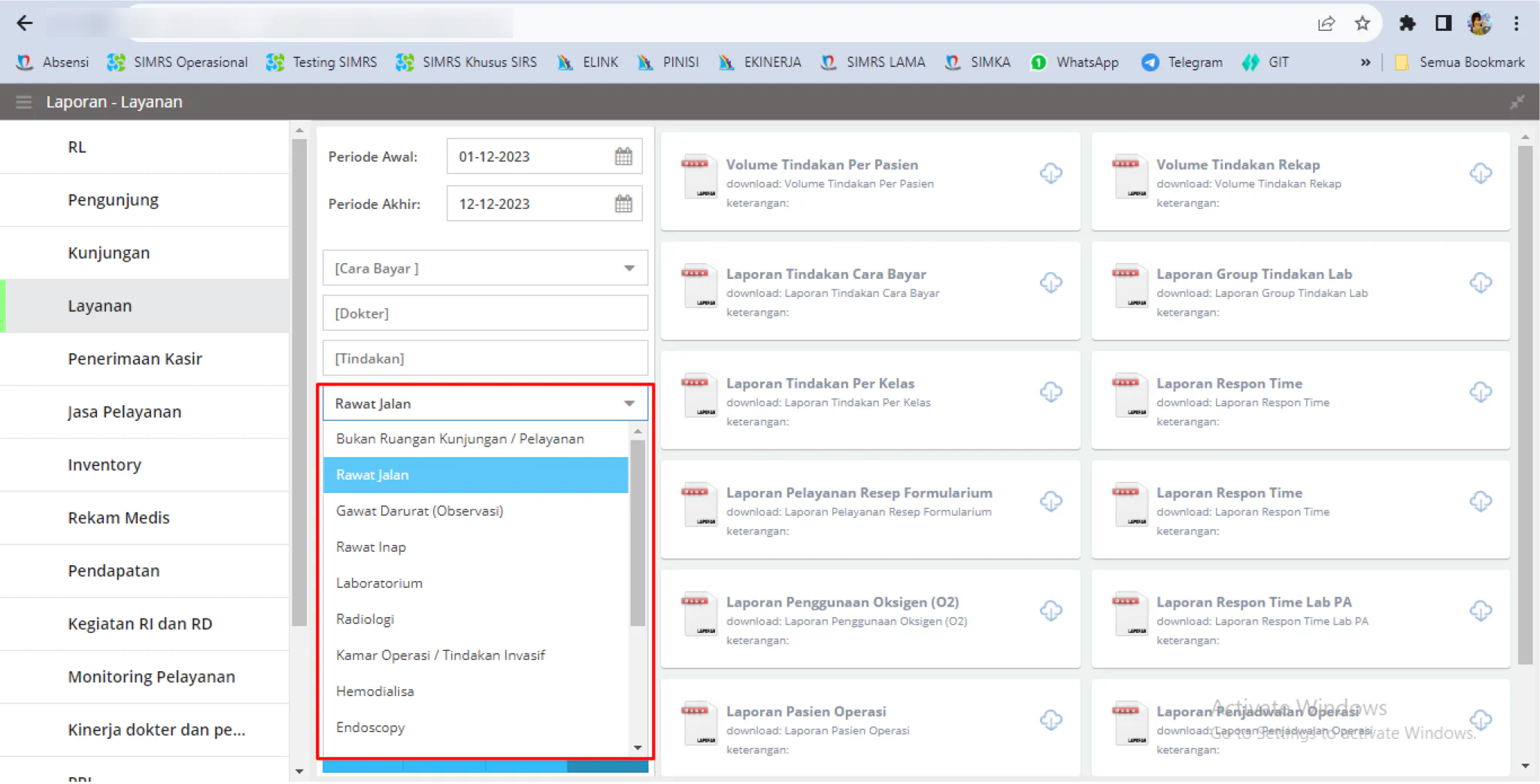1540x784 pixels.
Task: Download Volume Tindakan Rekap report
Action: (x=1481, y=174)
